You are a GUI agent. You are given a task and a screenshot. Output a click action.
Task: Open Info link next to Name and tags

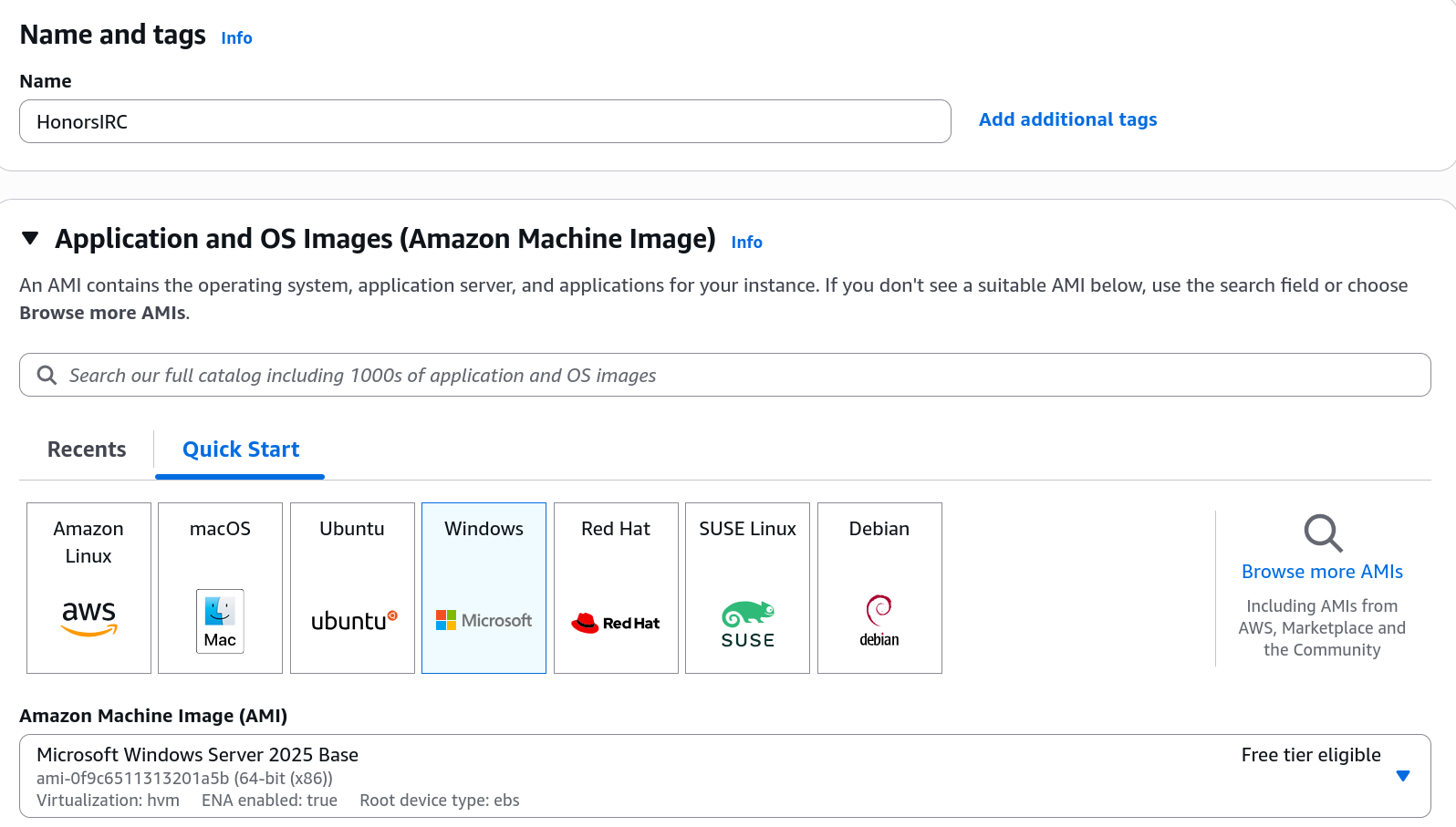tap(236, 38)
